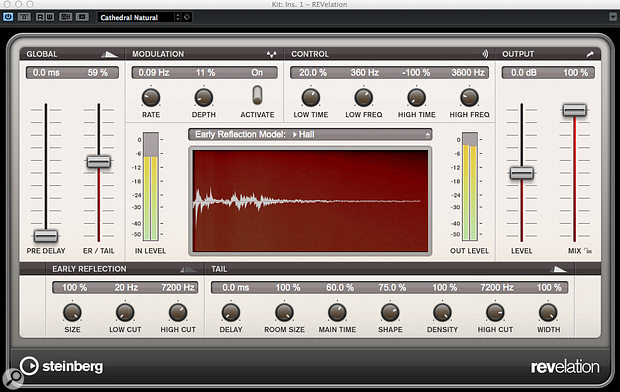Step through presets with the up/down arrows
Screen dimensions: 620x392
click(178, 17)
